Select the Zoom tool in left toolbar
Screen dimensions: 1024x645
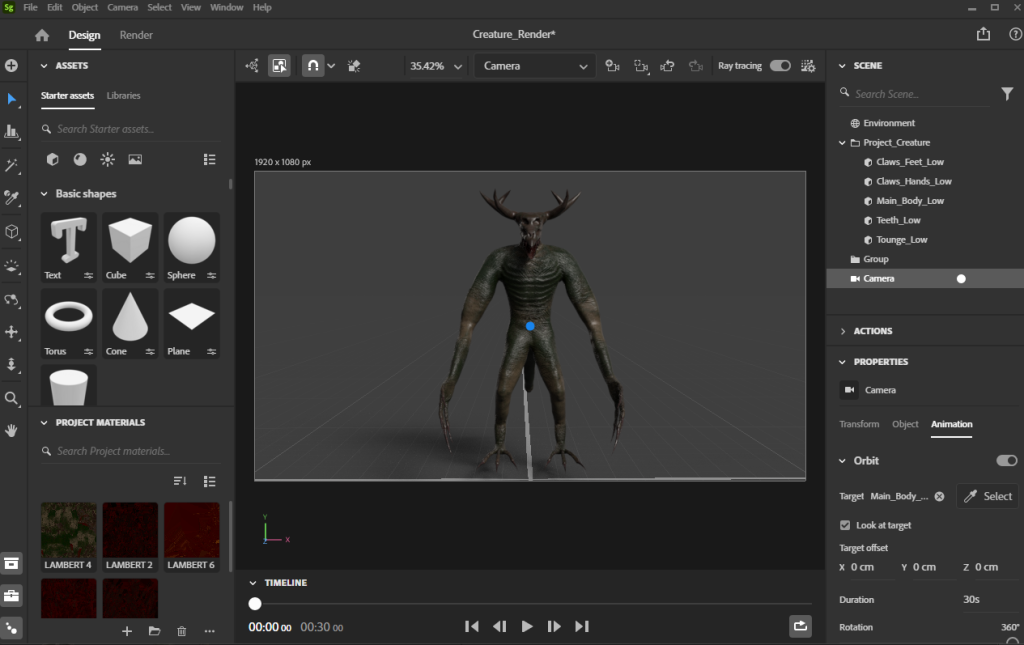point(12,398)
